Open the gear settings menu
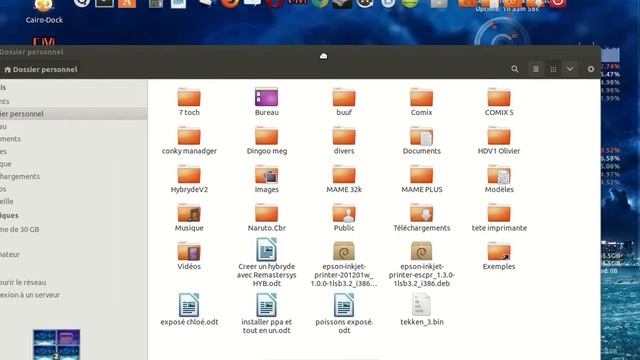Screen dimensions: 640x360 click(591, 69)
